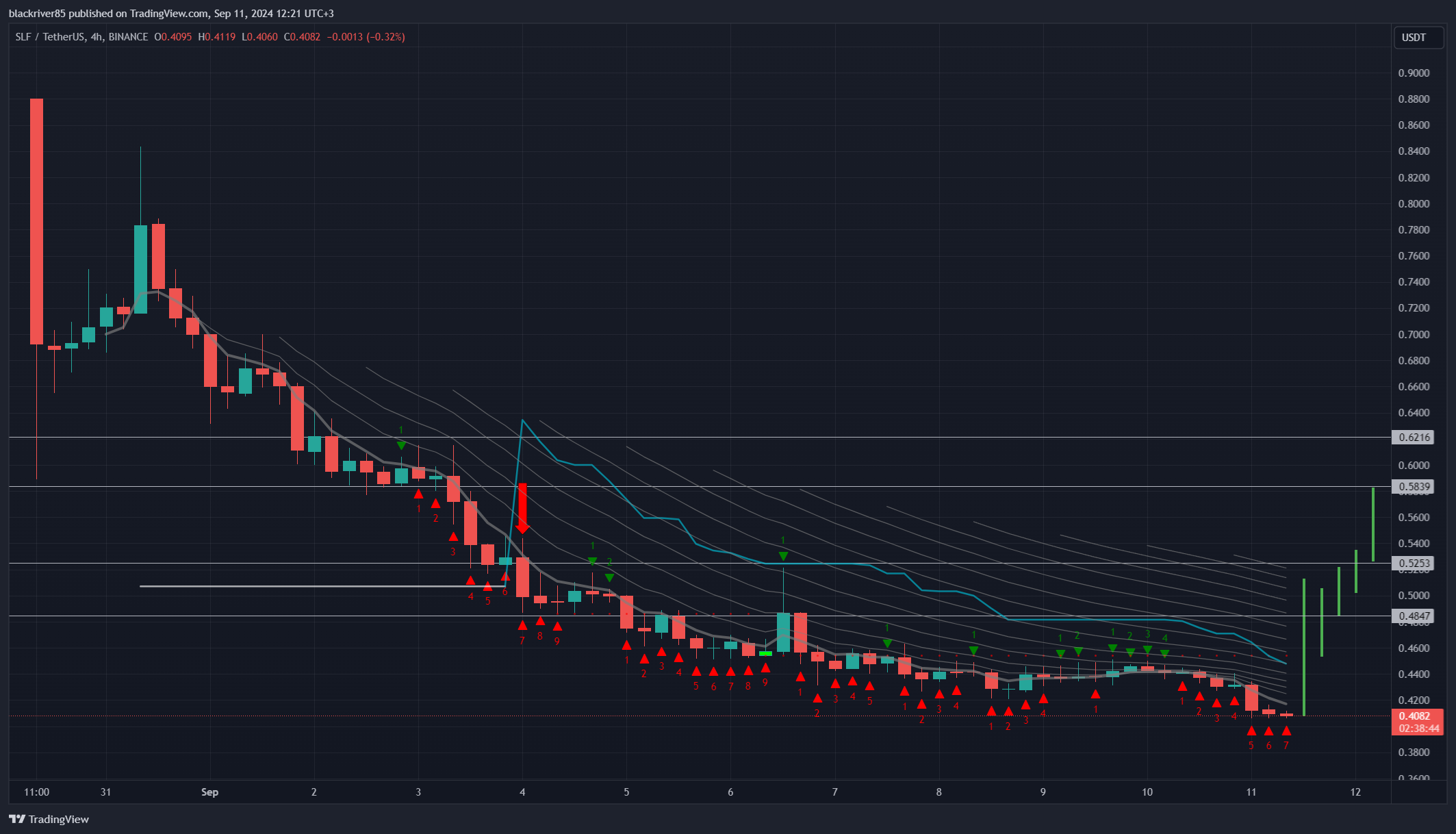Click the 0.9000 price axis label
This screenshot has height=834, width=1456.
point(1414,73)
